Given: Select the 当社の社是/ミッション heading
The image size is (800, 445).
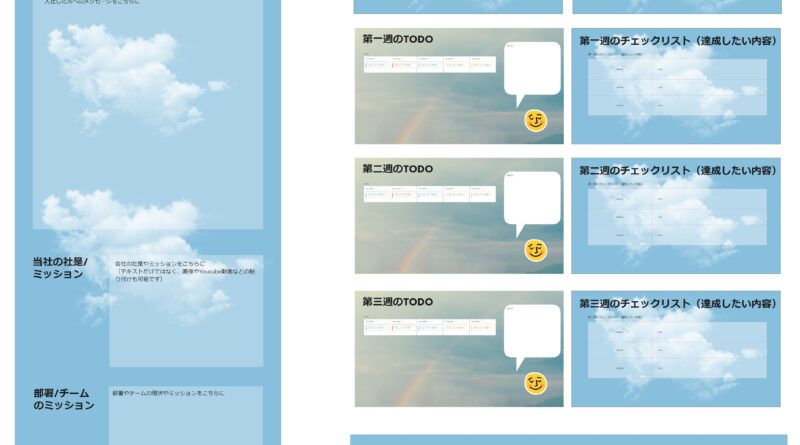Looking at the screenshot, I should point(60,268).
